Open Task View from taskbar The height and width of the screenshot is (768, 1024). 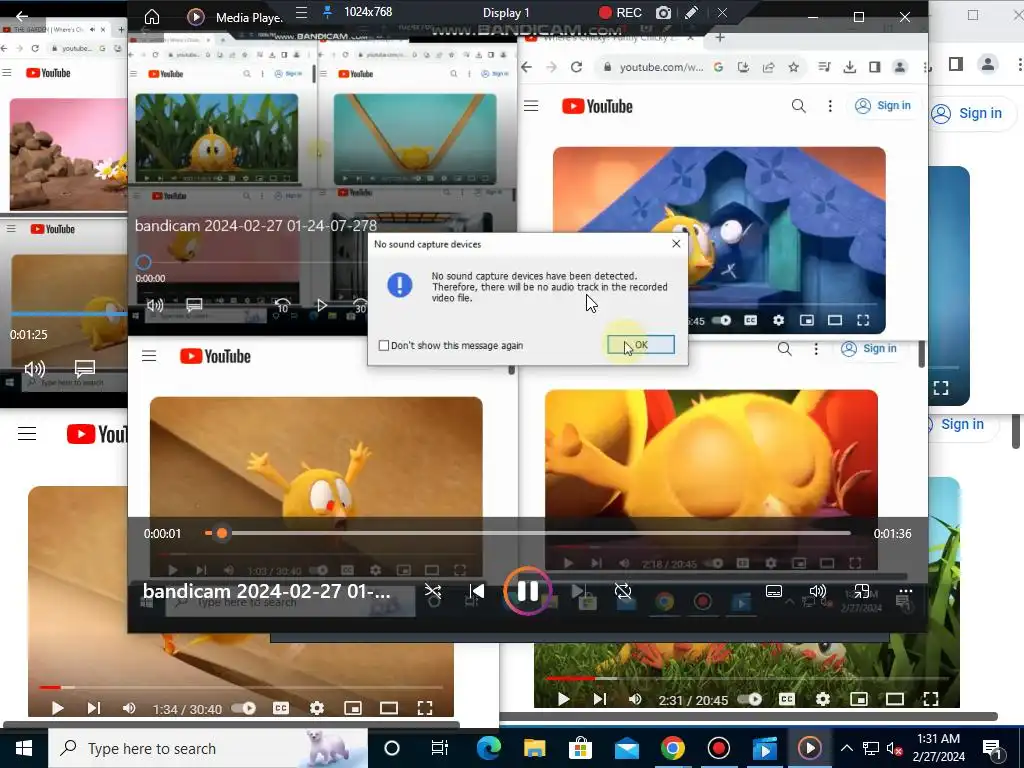(x=440, y=748)
